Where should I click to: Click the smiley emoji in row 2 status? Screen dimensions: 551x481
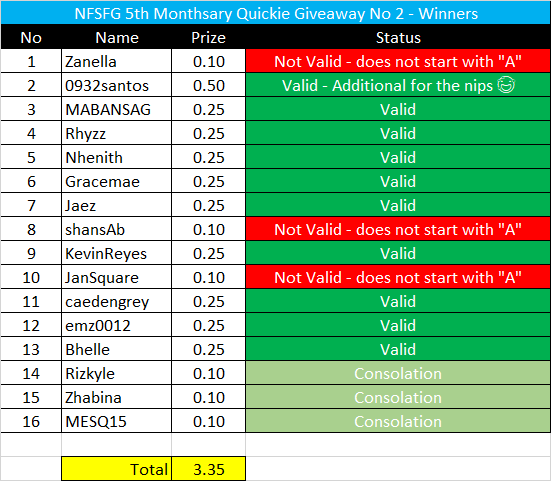(x=506, y=85)
